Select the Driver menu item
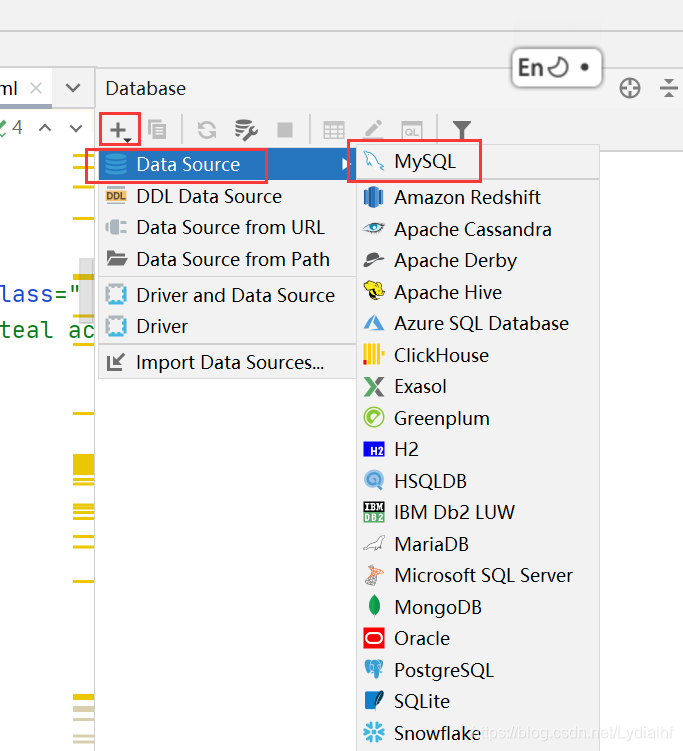 click(228, 326)
